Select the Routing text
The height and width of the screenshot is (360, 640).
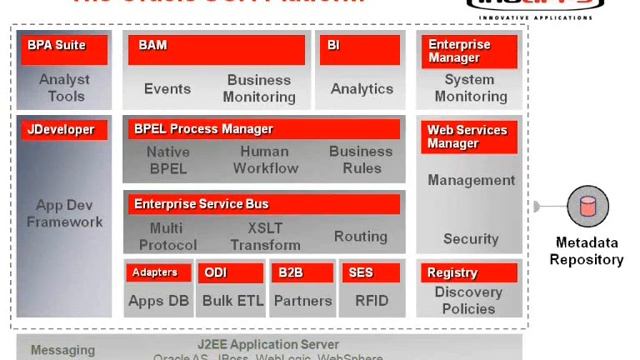(x=361, y=236)
